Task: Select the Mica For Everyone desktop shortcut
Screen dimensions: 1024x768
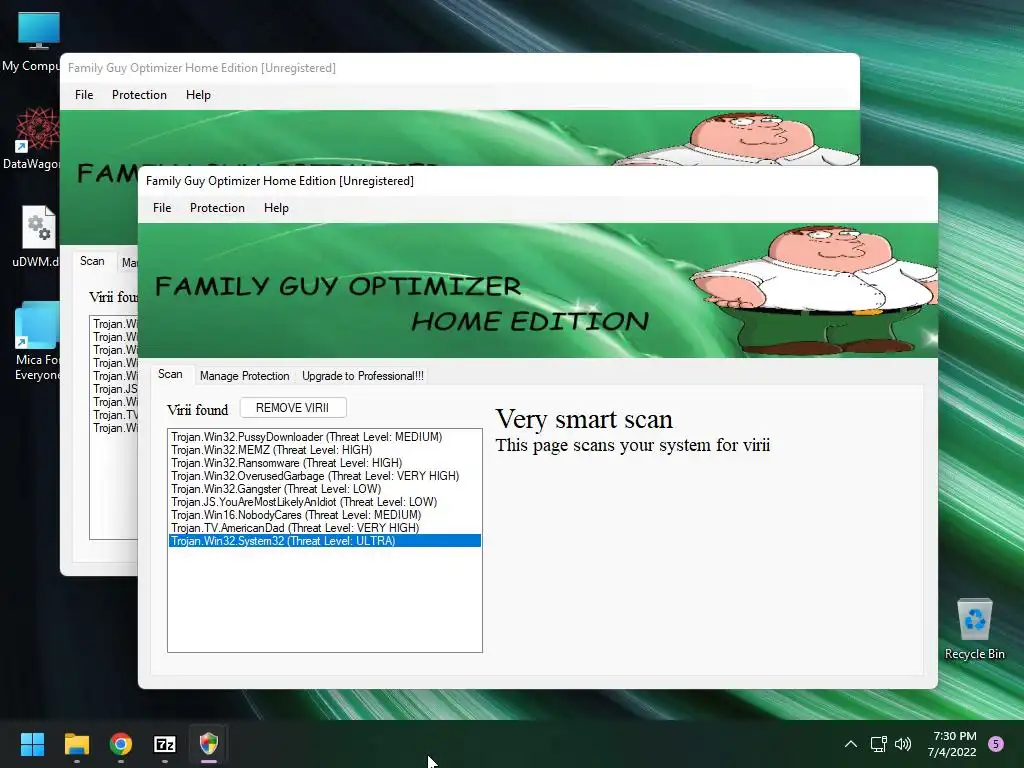Action: pyautogui.click(x=36, y=342)
